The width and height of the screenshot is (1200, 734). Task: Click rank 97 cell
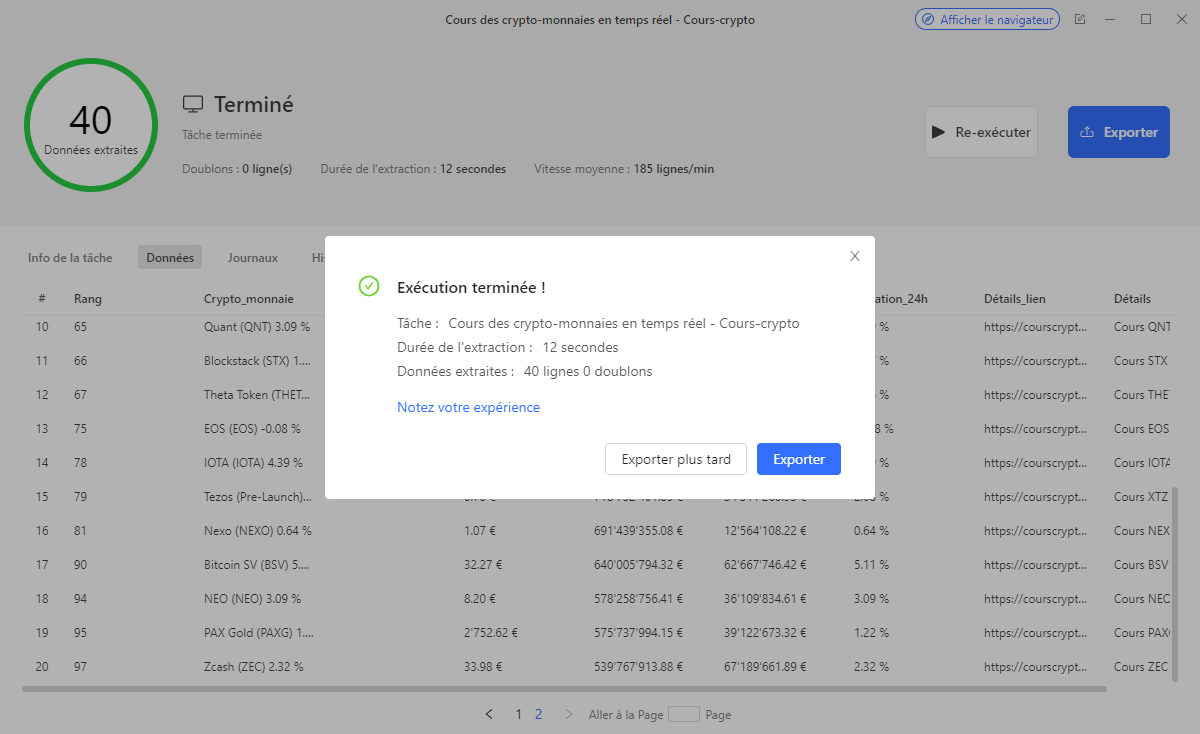pyautogui.click(x=80, y=667)
